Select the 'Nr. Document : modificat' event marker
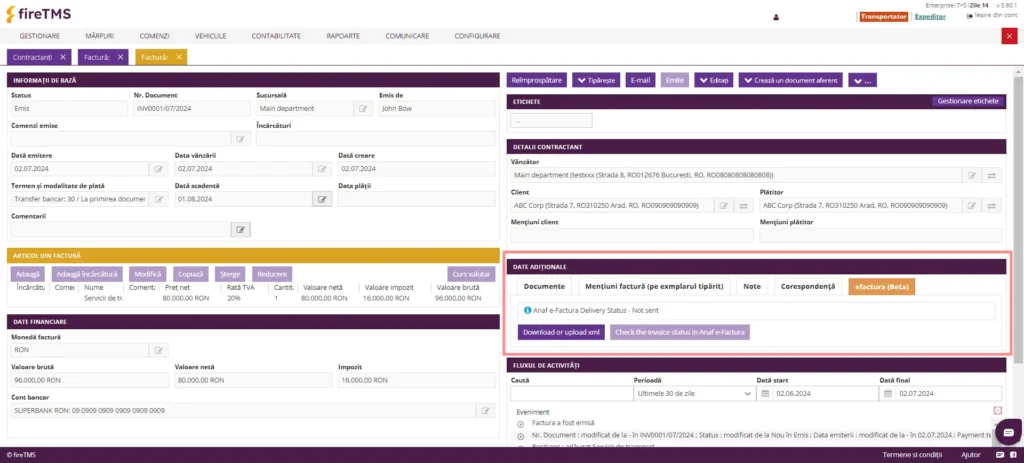 520,437
